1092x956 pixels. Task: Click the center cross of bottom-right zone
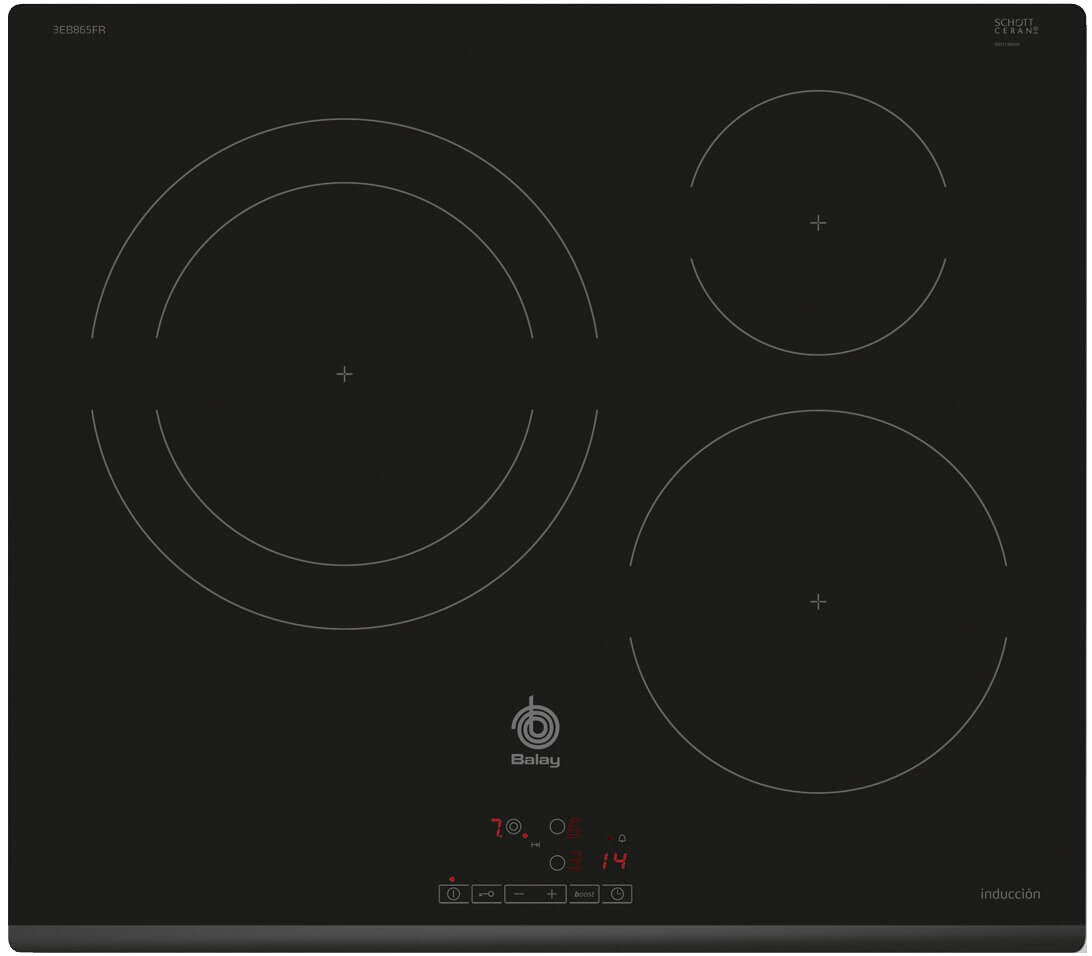818,602
